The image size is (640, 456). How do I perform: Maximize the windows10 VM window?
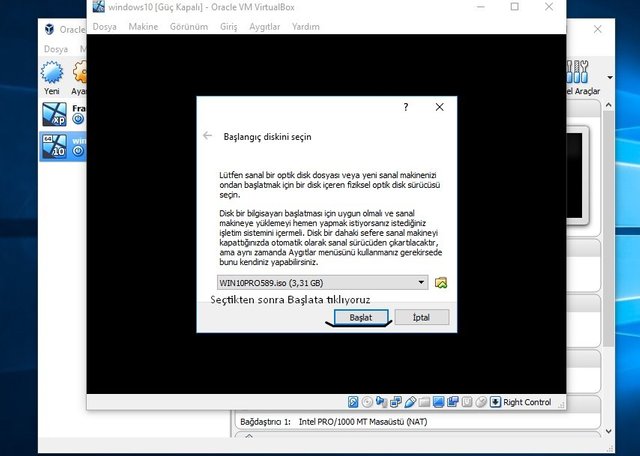tap(515, 7)
